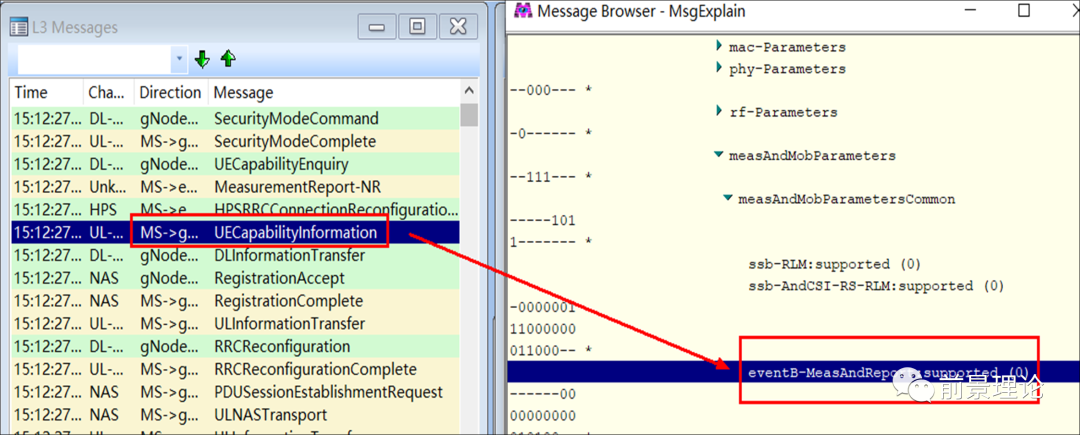Click the L3 Messages window icon

19,27
